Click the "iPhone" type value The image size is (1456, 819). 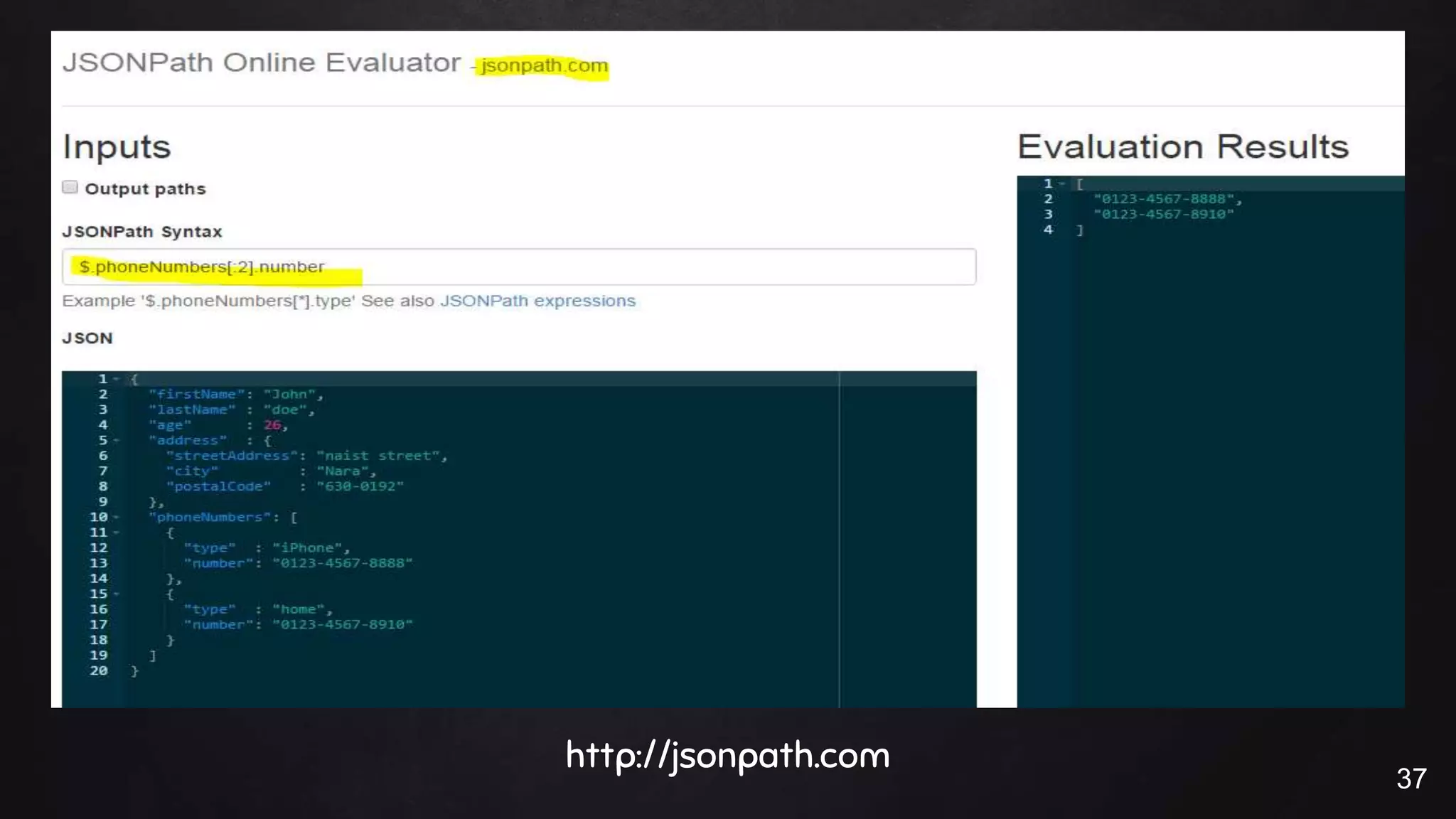pos(308,548)
